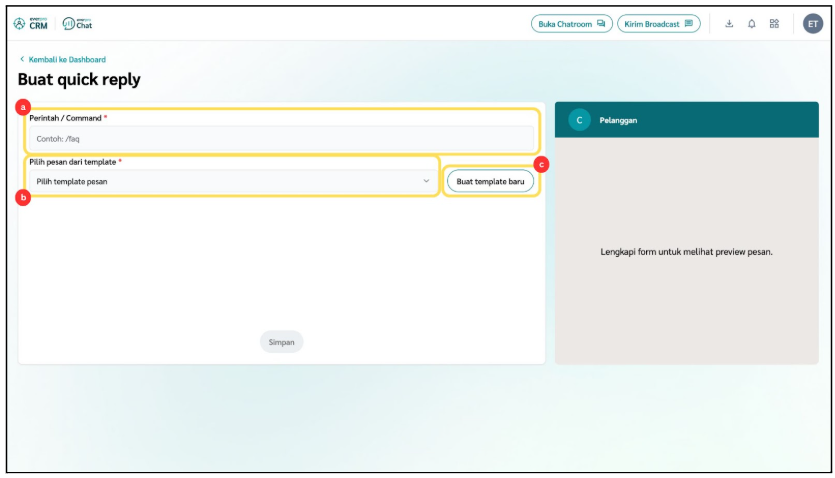
Task: Click the Chat logo in header
Action: tap(77, 24)
